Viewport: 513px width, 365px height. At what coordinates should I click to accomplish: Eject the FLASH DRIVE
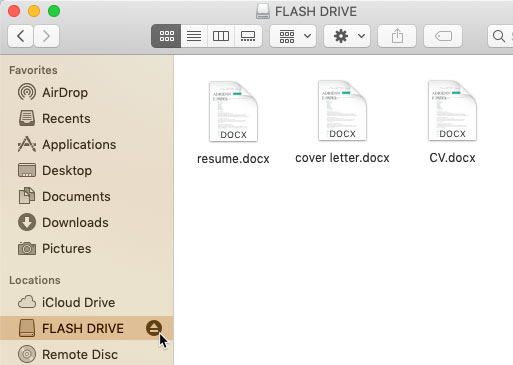pos(154,328)
